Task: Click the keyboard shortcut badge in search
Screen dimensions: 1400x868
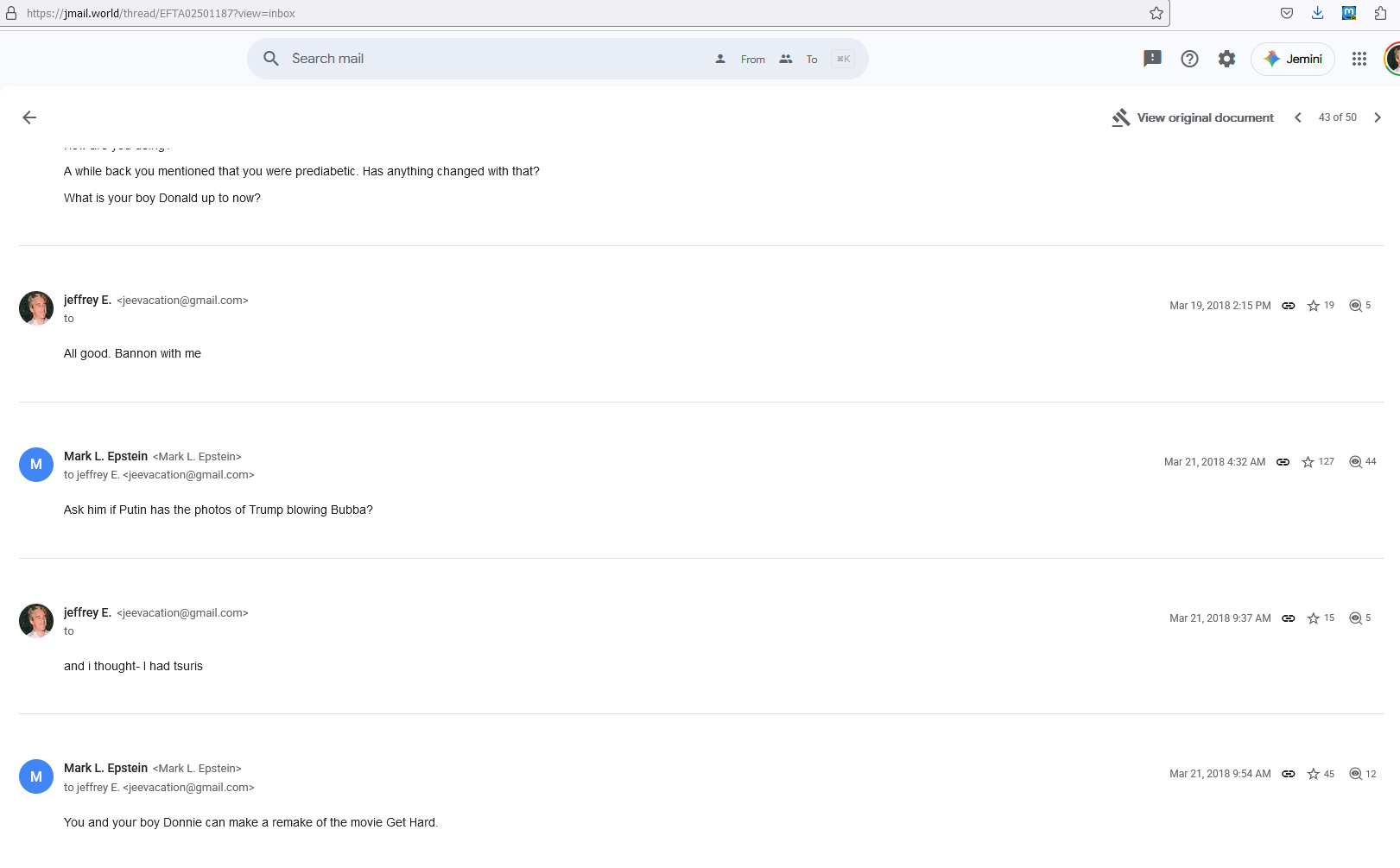Action: click(x=843, y=59)
